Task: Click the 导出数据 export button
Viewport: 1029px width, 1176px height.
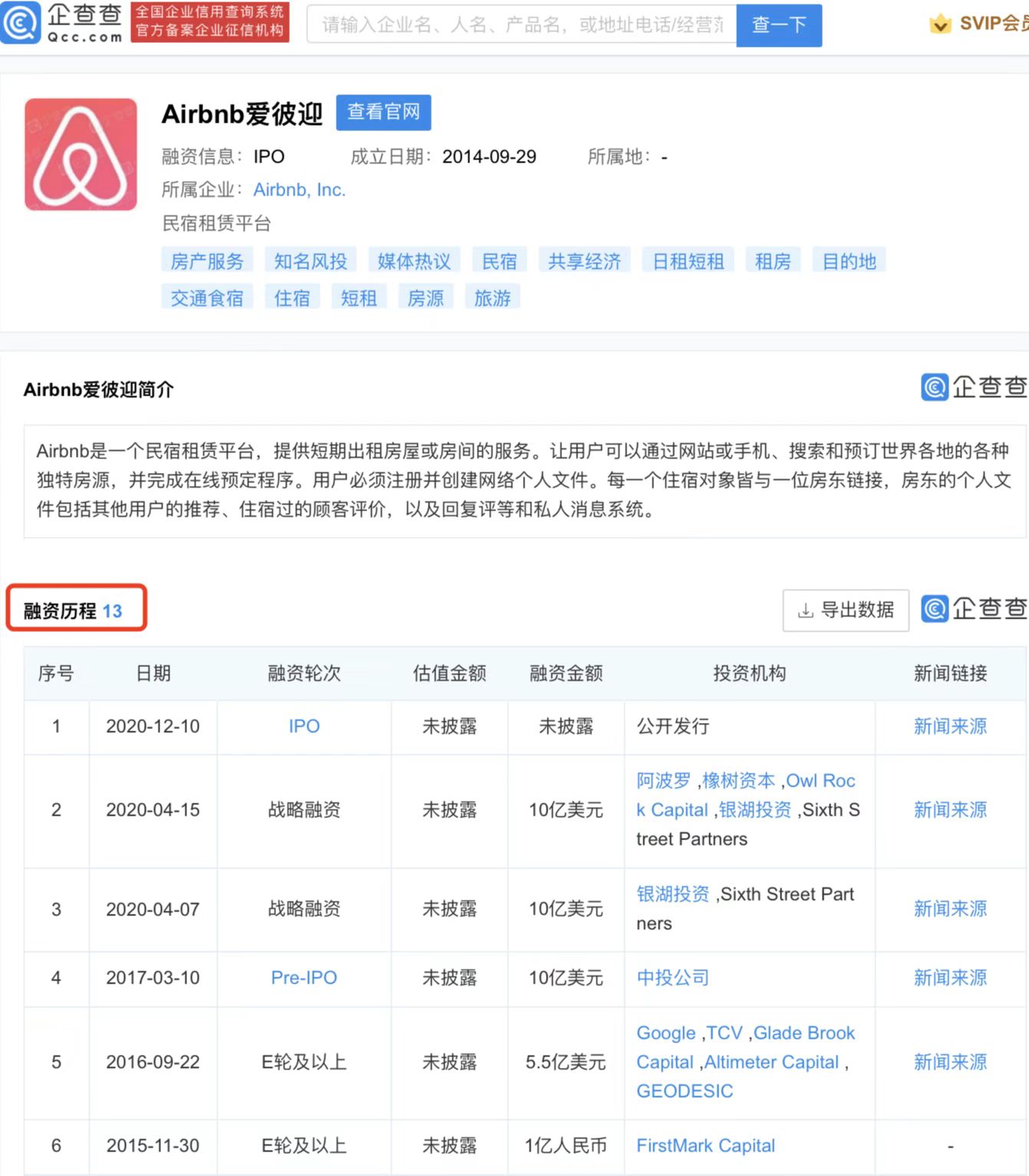Action: coord(845,610)
